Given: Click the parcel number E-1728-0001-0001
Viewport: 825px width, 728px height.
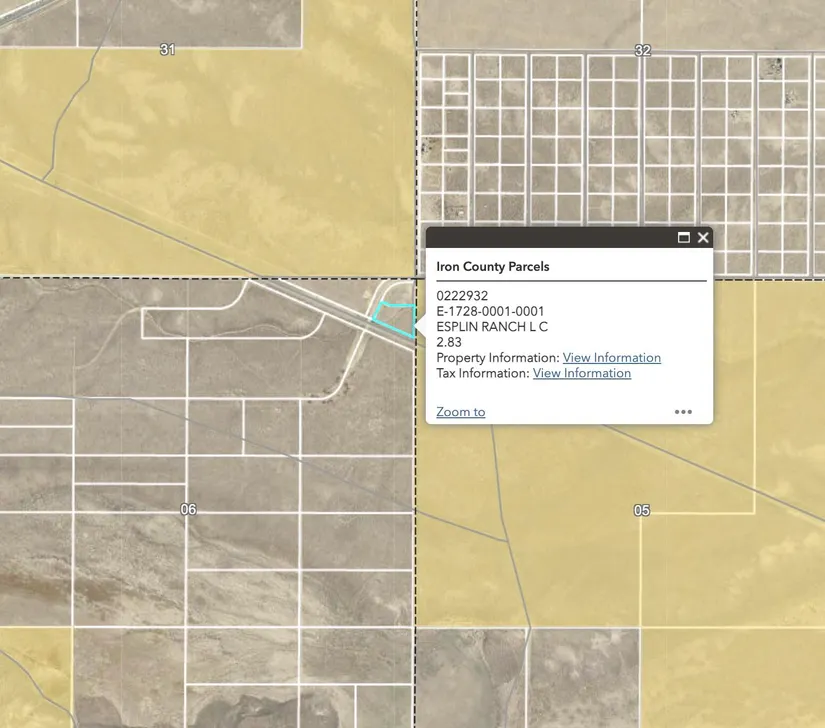Looking at the screenshot, I should pyautogui.click(x=490, y=312).
